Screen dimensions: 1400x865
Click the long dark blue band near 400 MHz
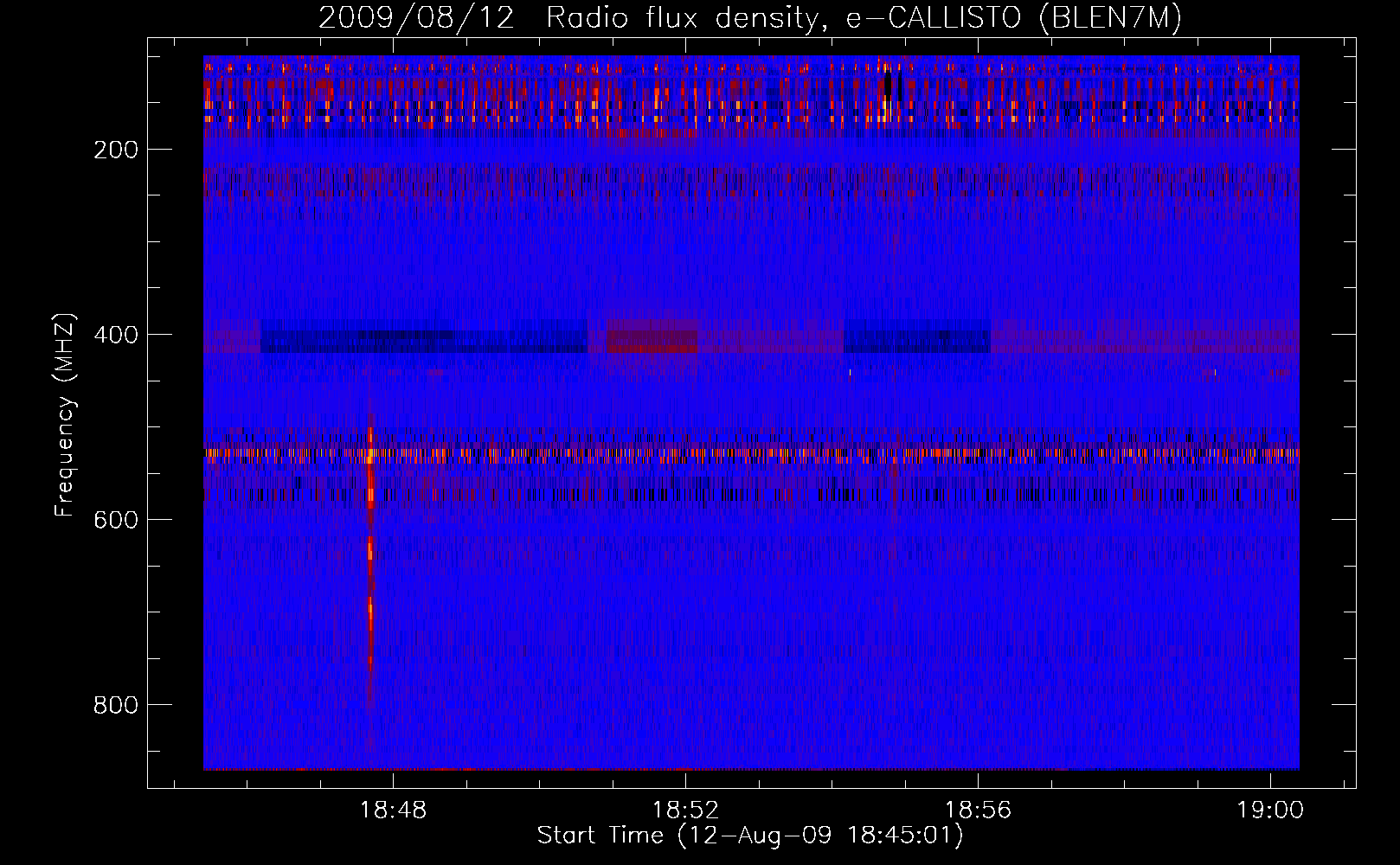point(424,337)
